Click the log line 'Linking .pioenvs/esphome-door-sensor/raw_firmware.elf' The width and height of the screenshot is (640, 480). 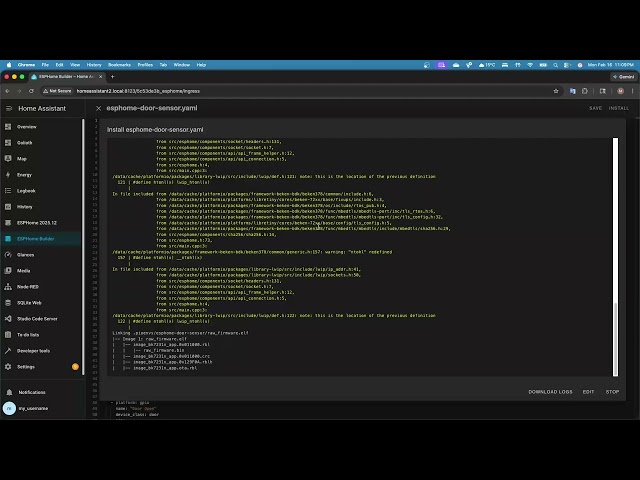point(180,333)
